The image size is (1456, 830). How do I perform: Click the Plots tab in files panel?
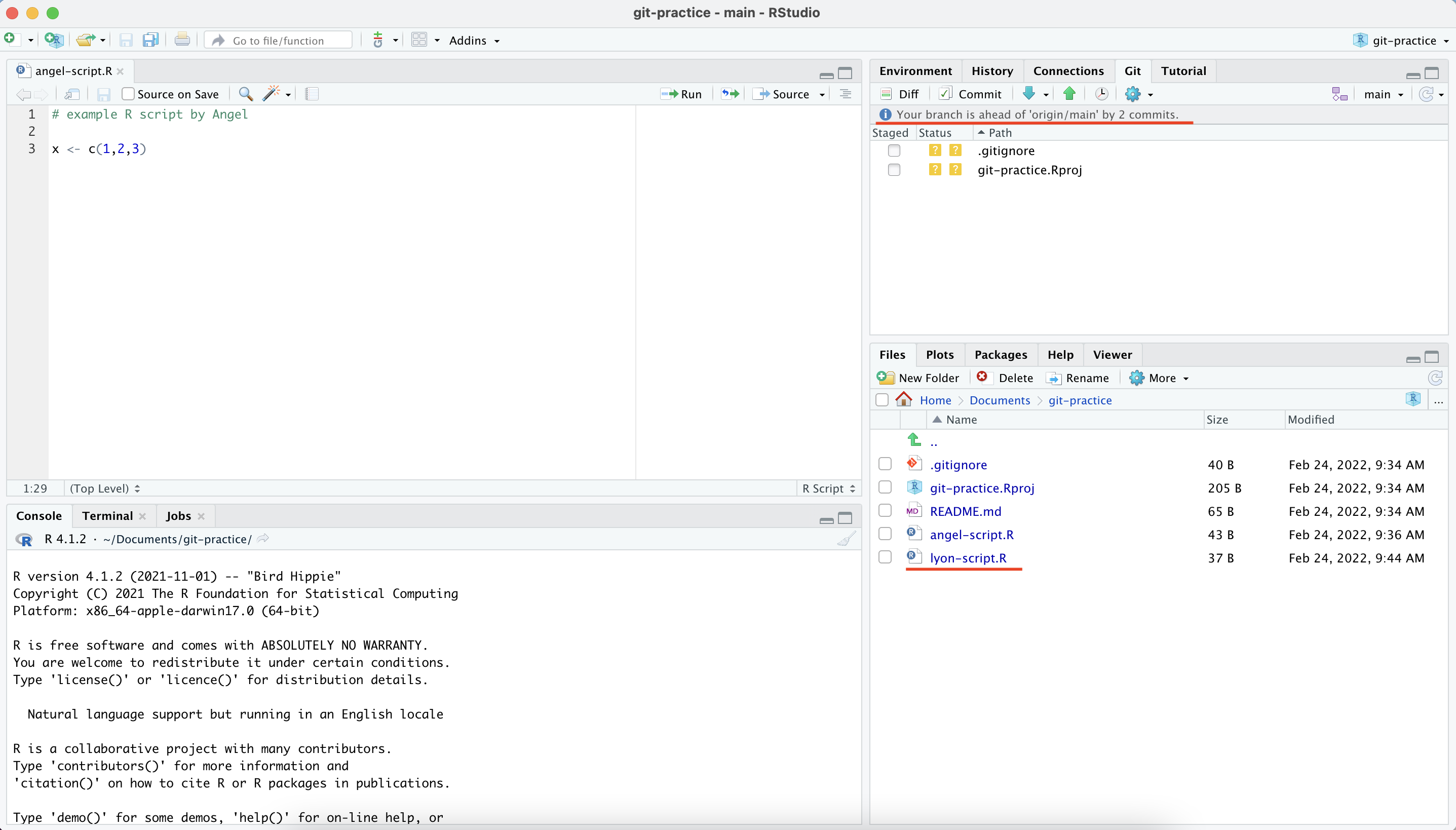[x=938, y=354]
